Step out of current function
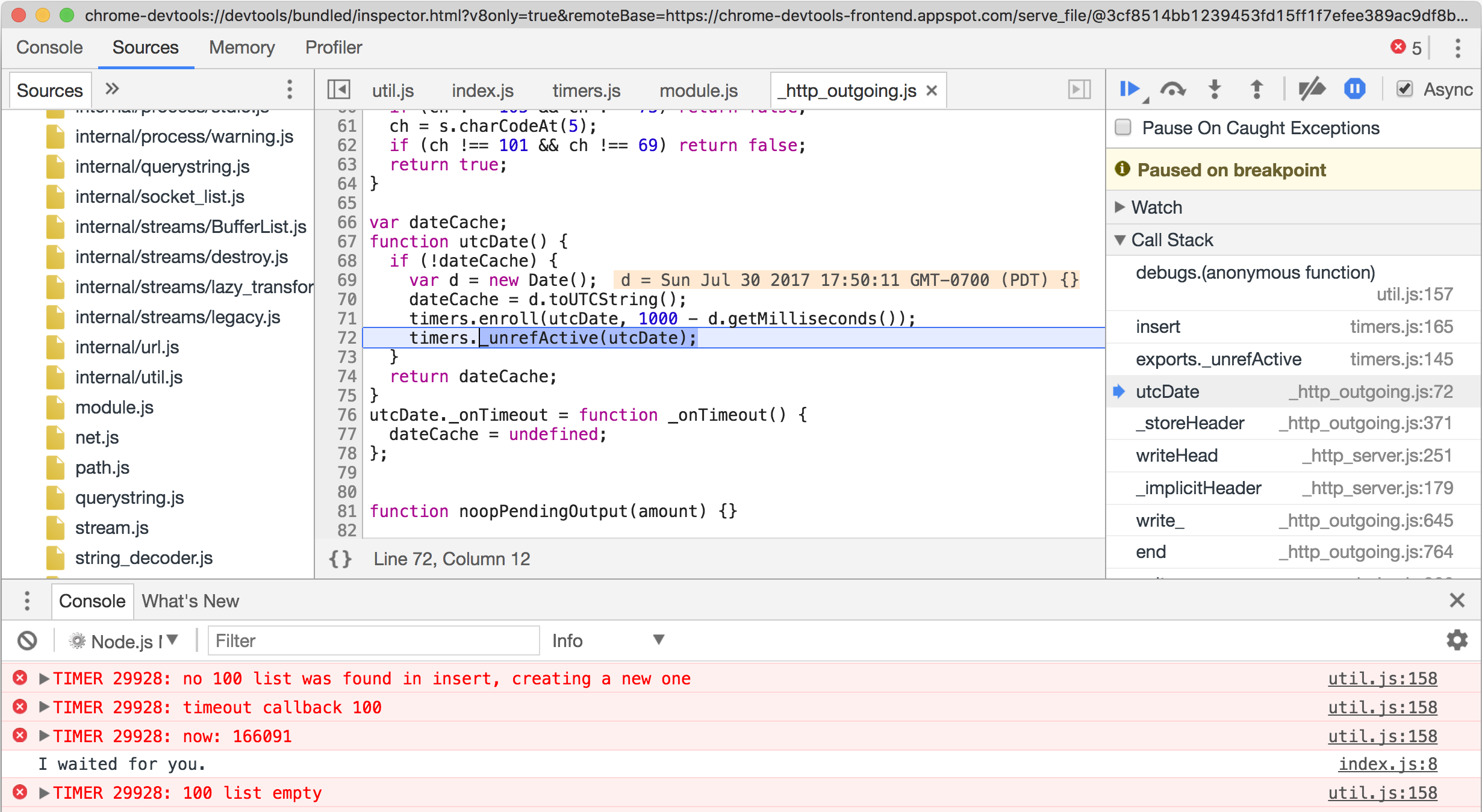 [x=1256, y=90]
